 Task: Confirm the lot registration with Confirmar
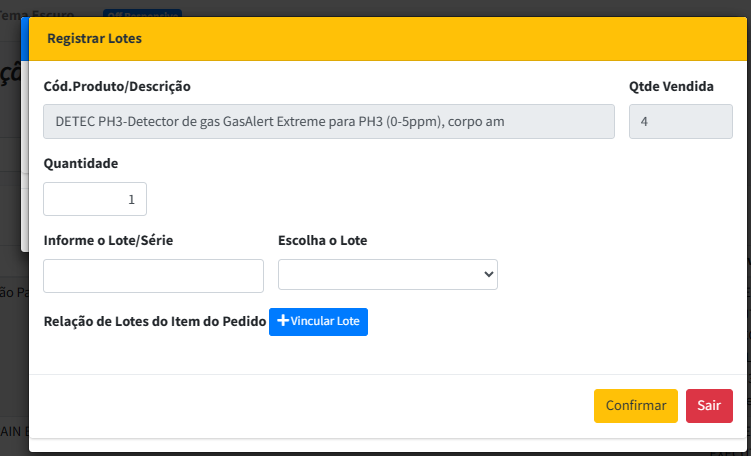coord(636,406)
